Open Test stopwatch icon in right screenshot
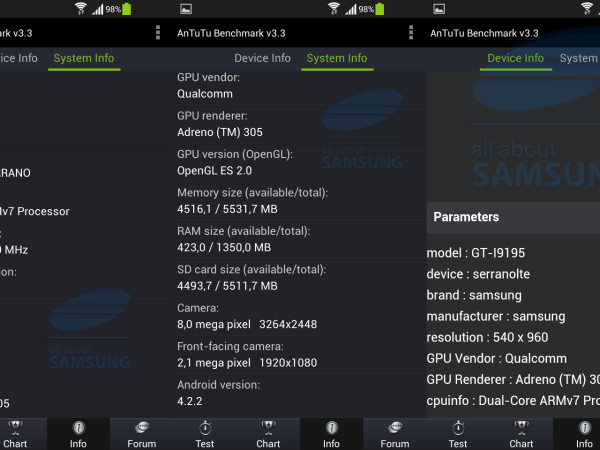600x450 pixels. click(x=458, y=428)
